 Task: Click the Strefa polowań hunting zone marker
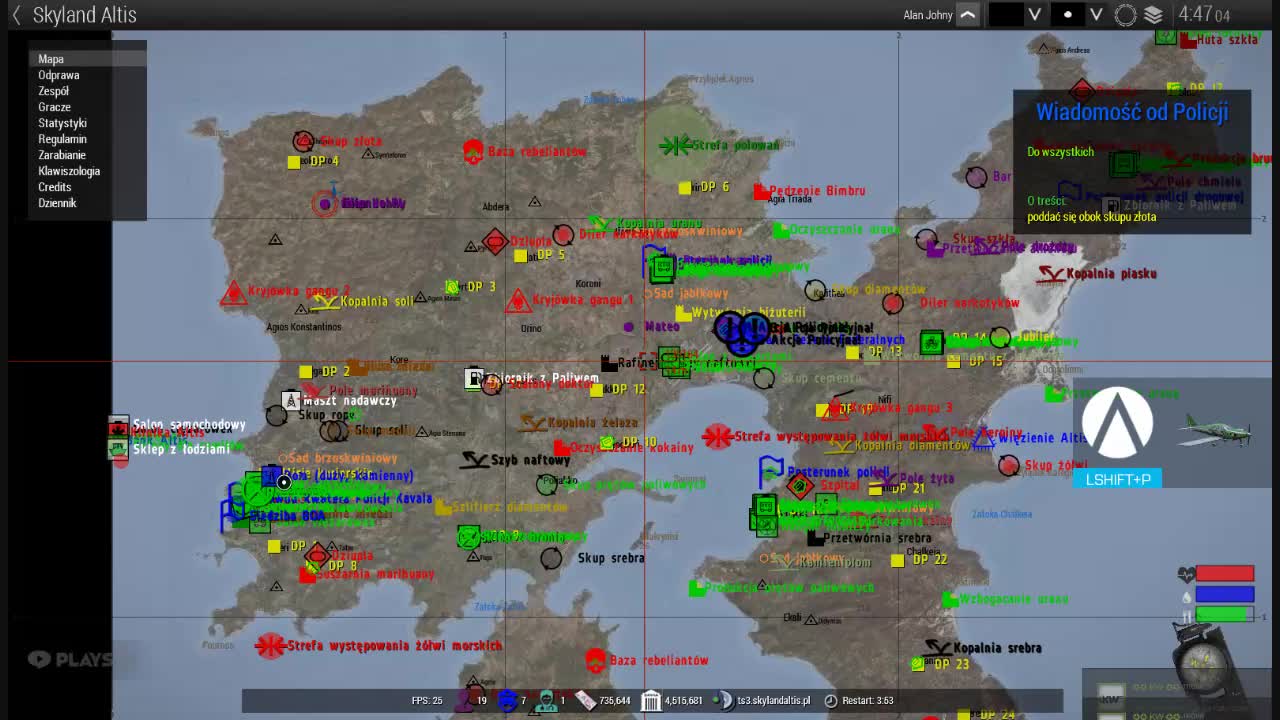(x=675, y=146)
